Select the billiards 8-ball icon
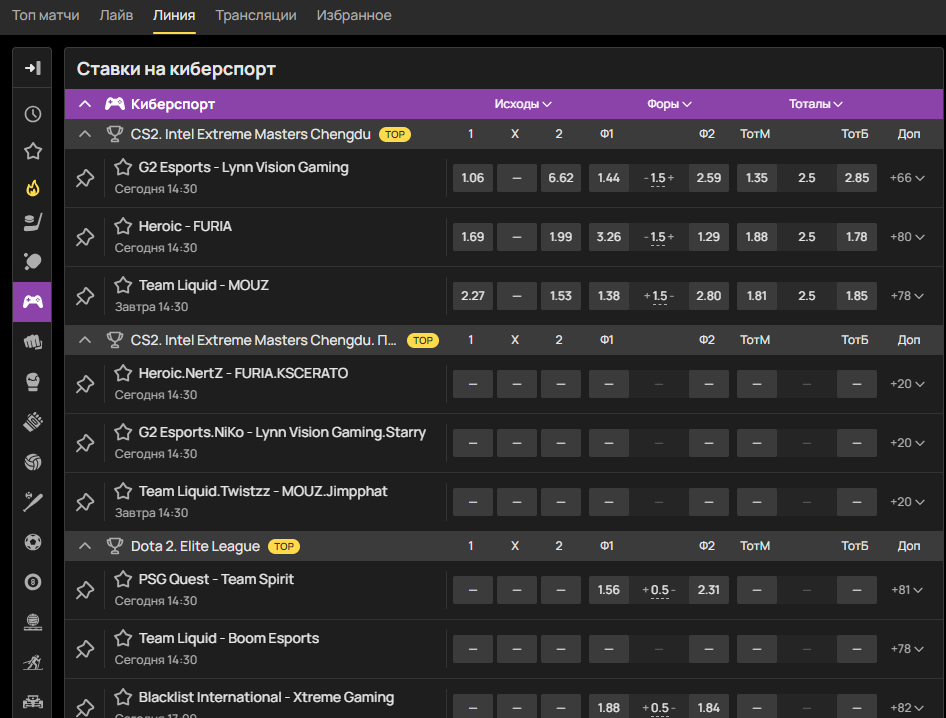The width and height of the screenshot is (946, 718). click(33, 582)
